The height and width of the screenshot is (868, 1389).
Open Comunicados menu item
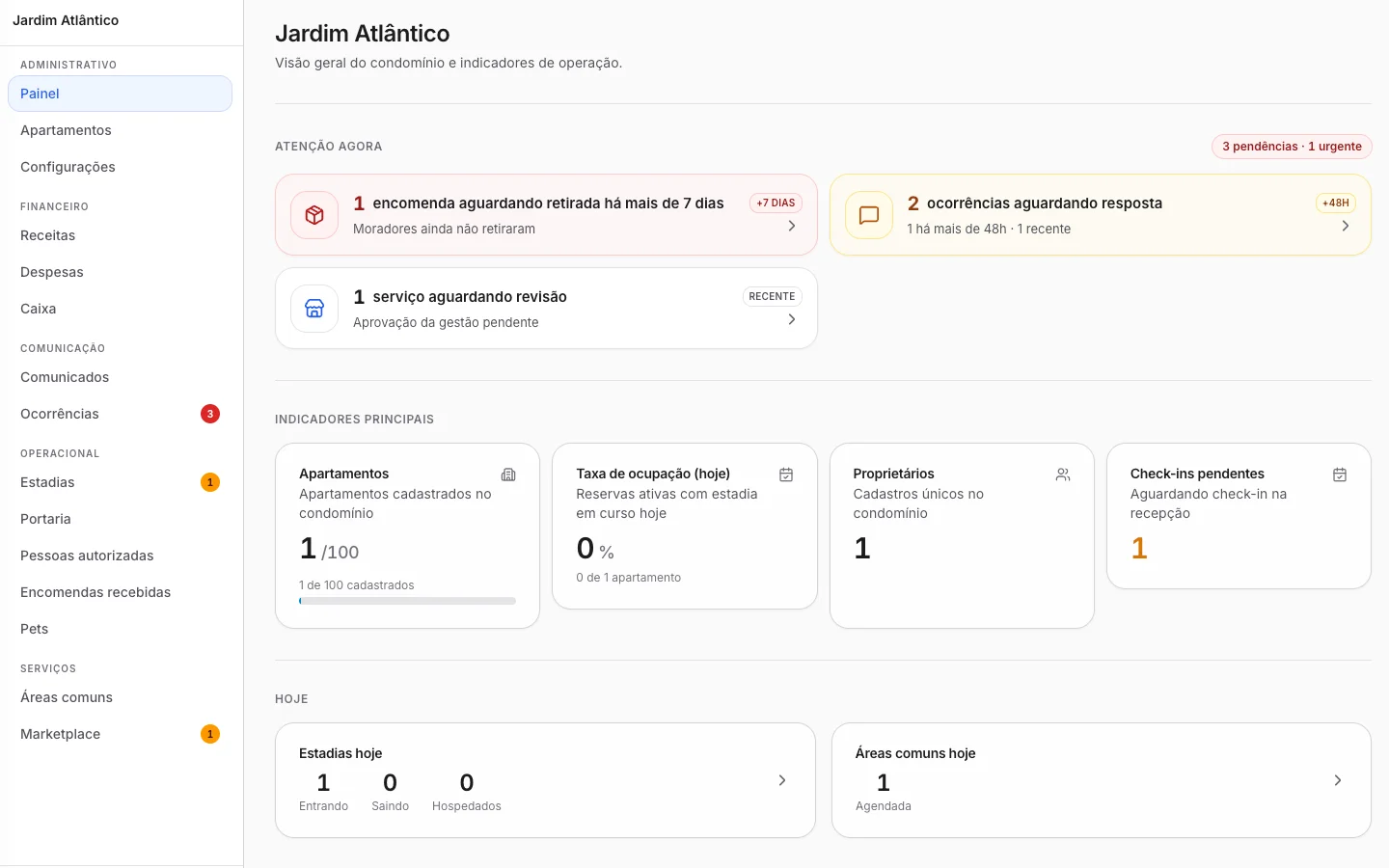120,377
